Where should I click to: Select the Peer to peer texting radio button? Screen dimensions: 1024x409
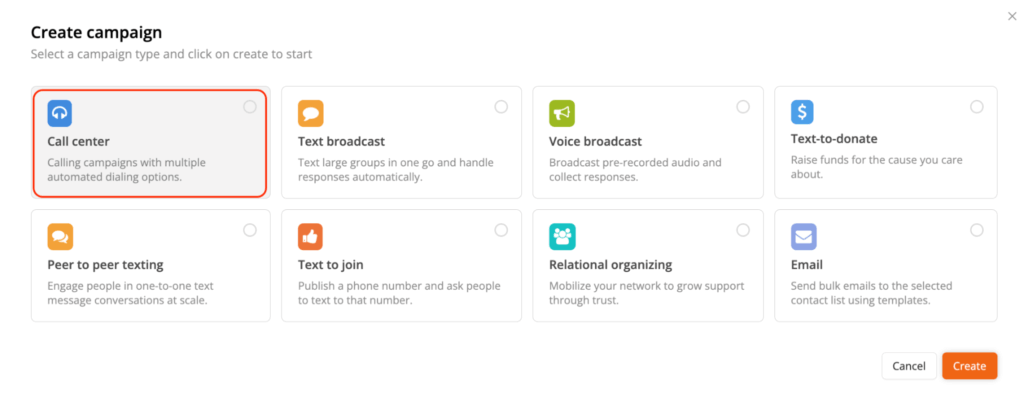pyautogui.click(x=250, y=230)
